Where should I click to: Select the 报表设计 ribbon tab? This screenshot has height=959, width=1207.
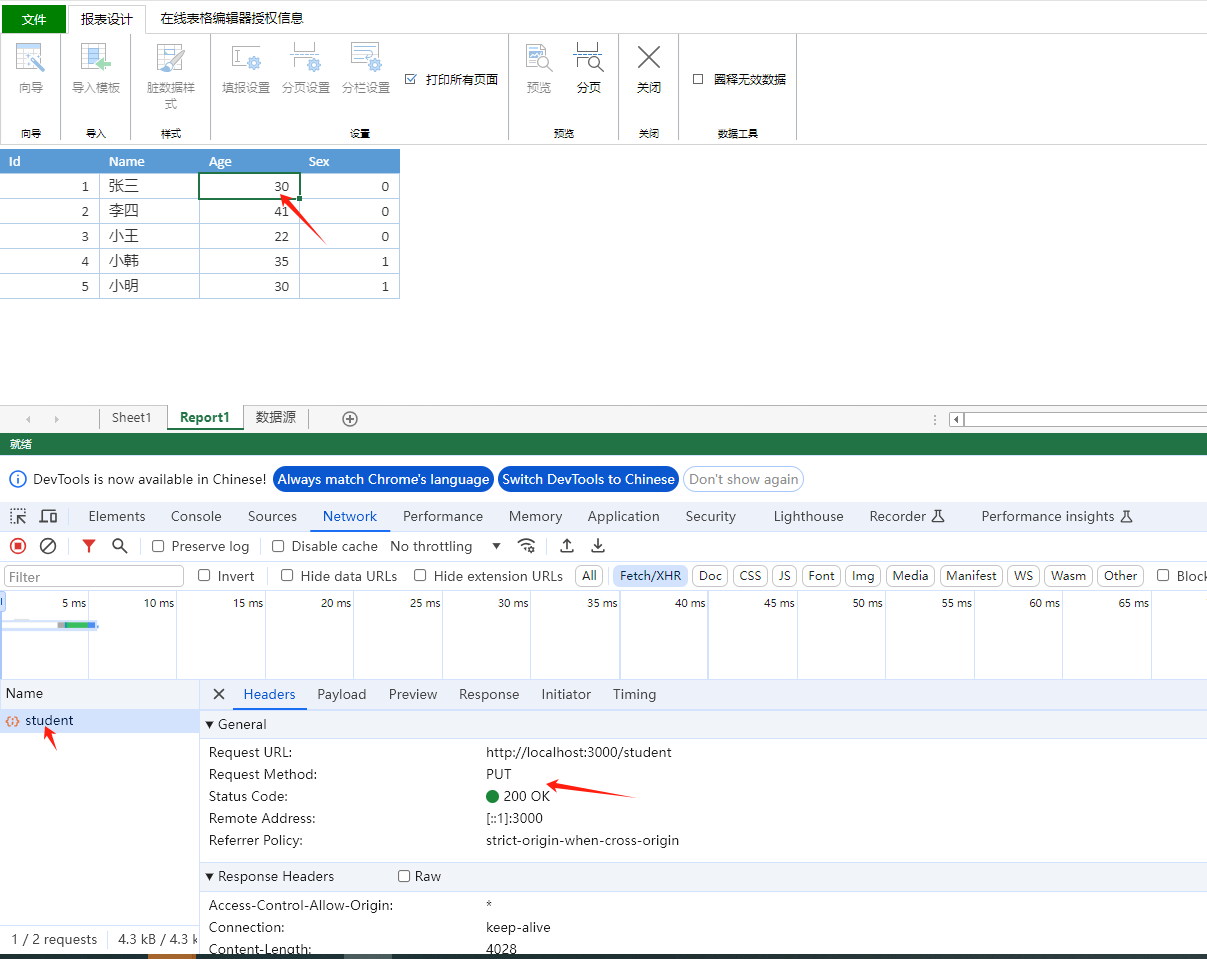coord(107,19)
